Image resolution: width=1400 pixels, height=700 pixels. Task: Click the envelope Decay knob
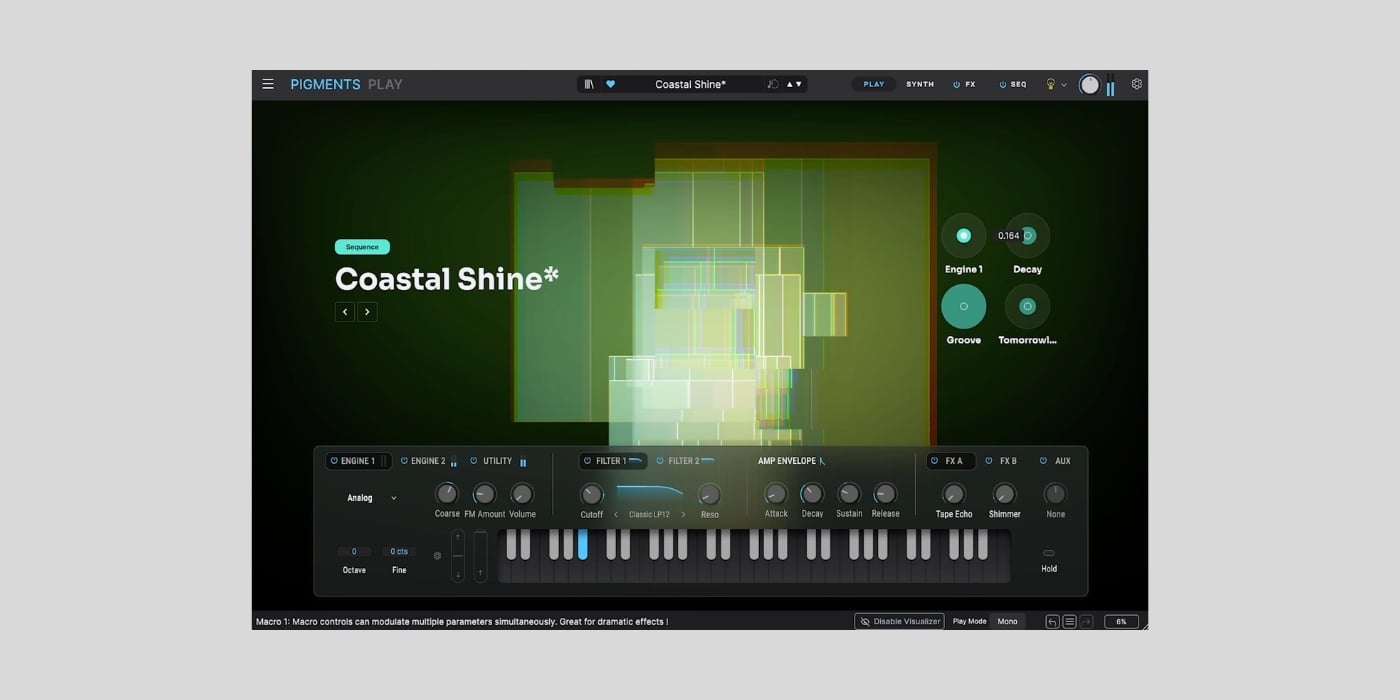(812, 494)
